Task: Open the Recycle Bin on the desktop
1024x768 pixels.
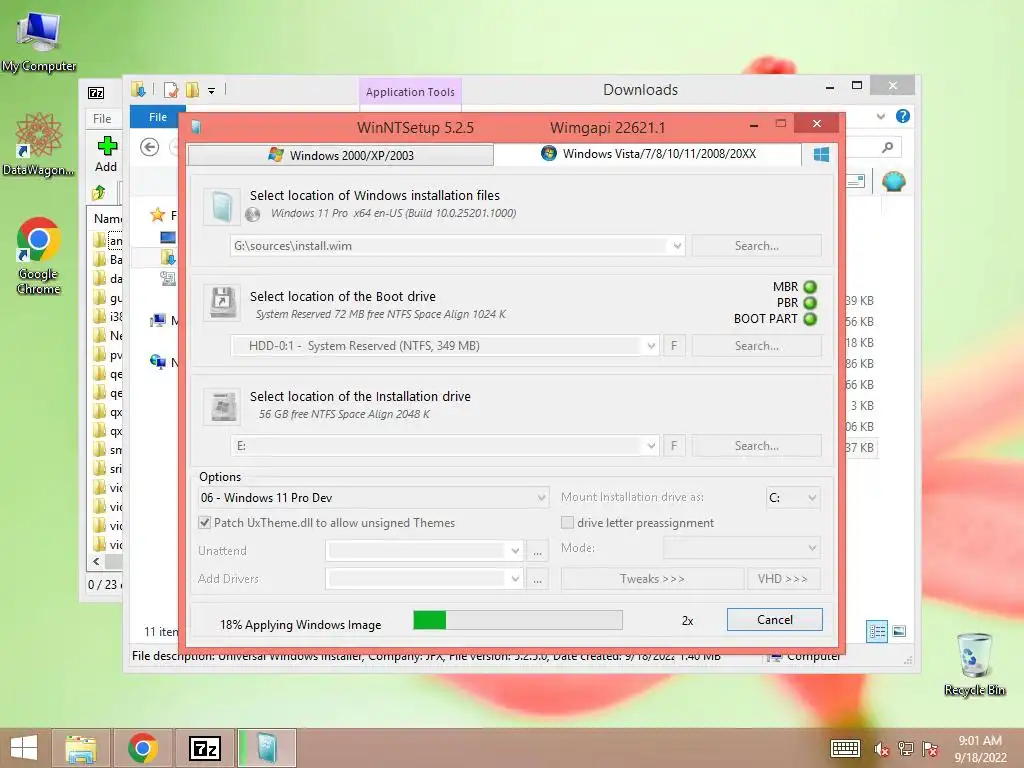Action: 974,665
